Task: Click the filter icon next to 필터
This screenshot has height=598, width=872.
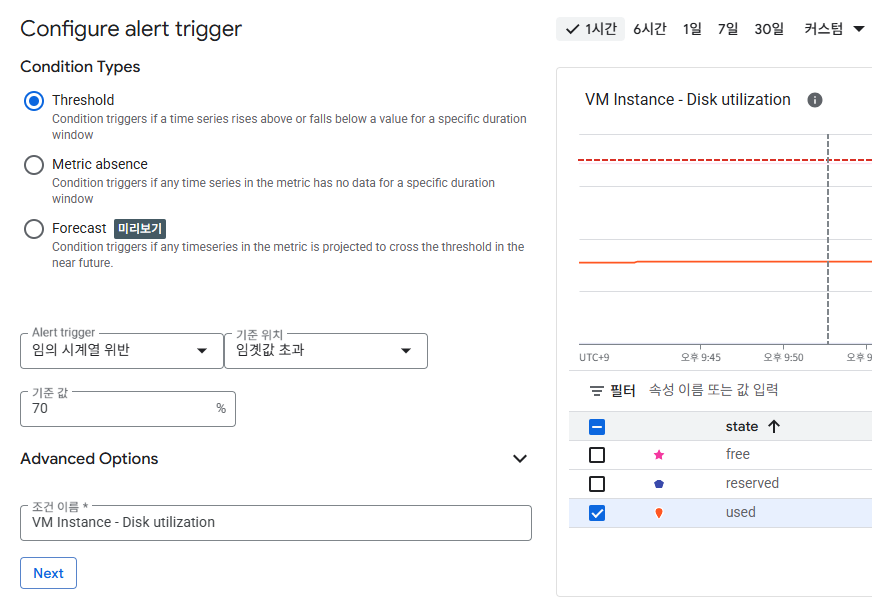Action: click(597, 391)
